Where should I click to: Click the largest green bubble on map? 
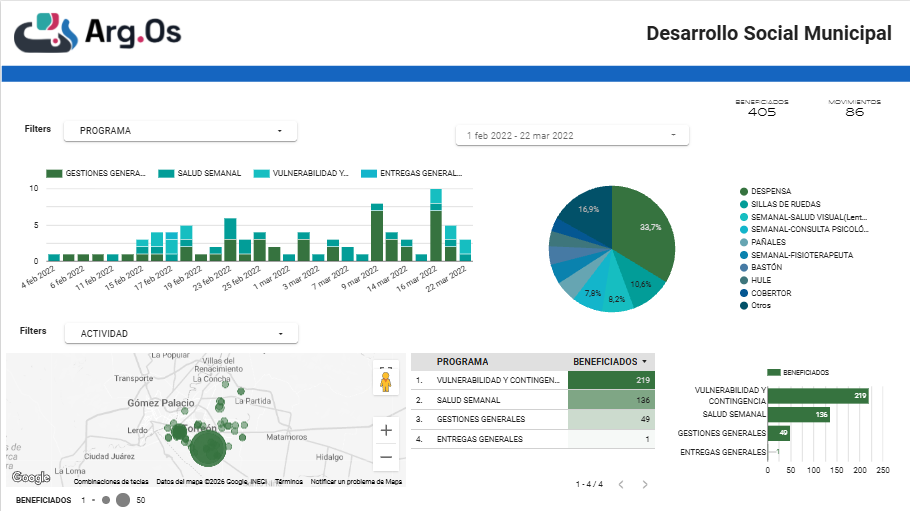click(x=208, y=448)
